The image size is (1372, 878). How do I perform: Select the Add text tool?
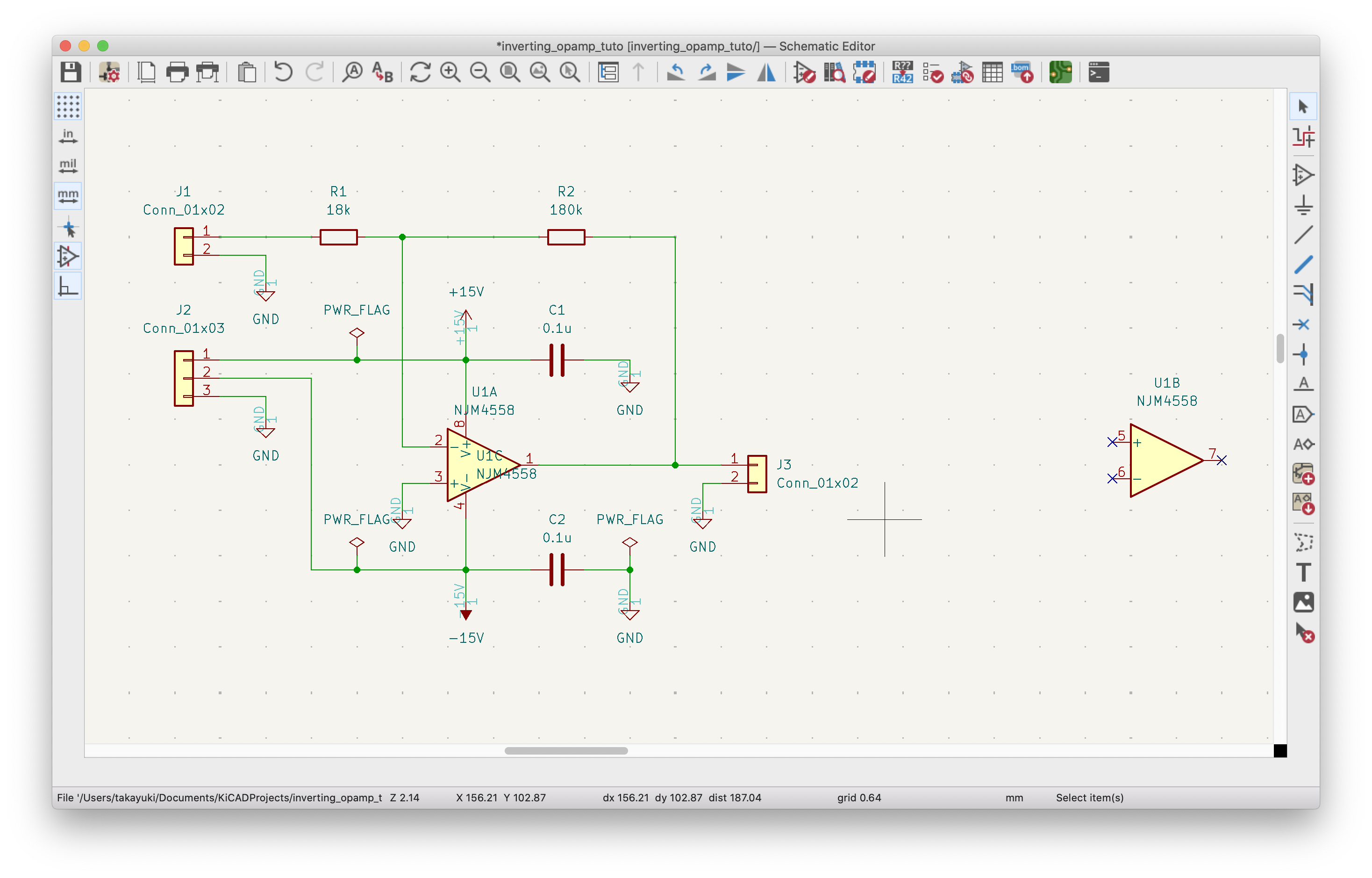[1303, 572]
